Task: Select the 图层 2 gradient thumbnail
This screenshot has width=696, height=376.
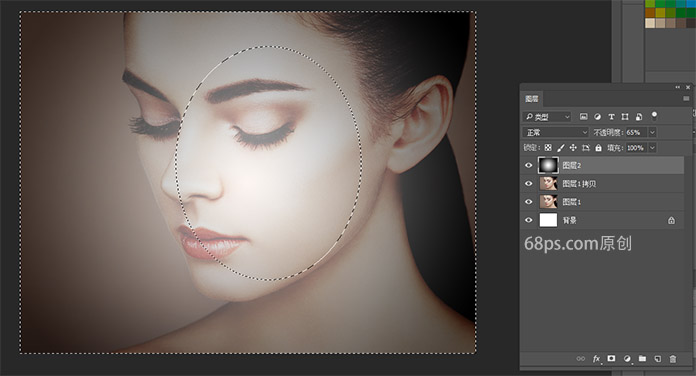Action: [548, 165]
